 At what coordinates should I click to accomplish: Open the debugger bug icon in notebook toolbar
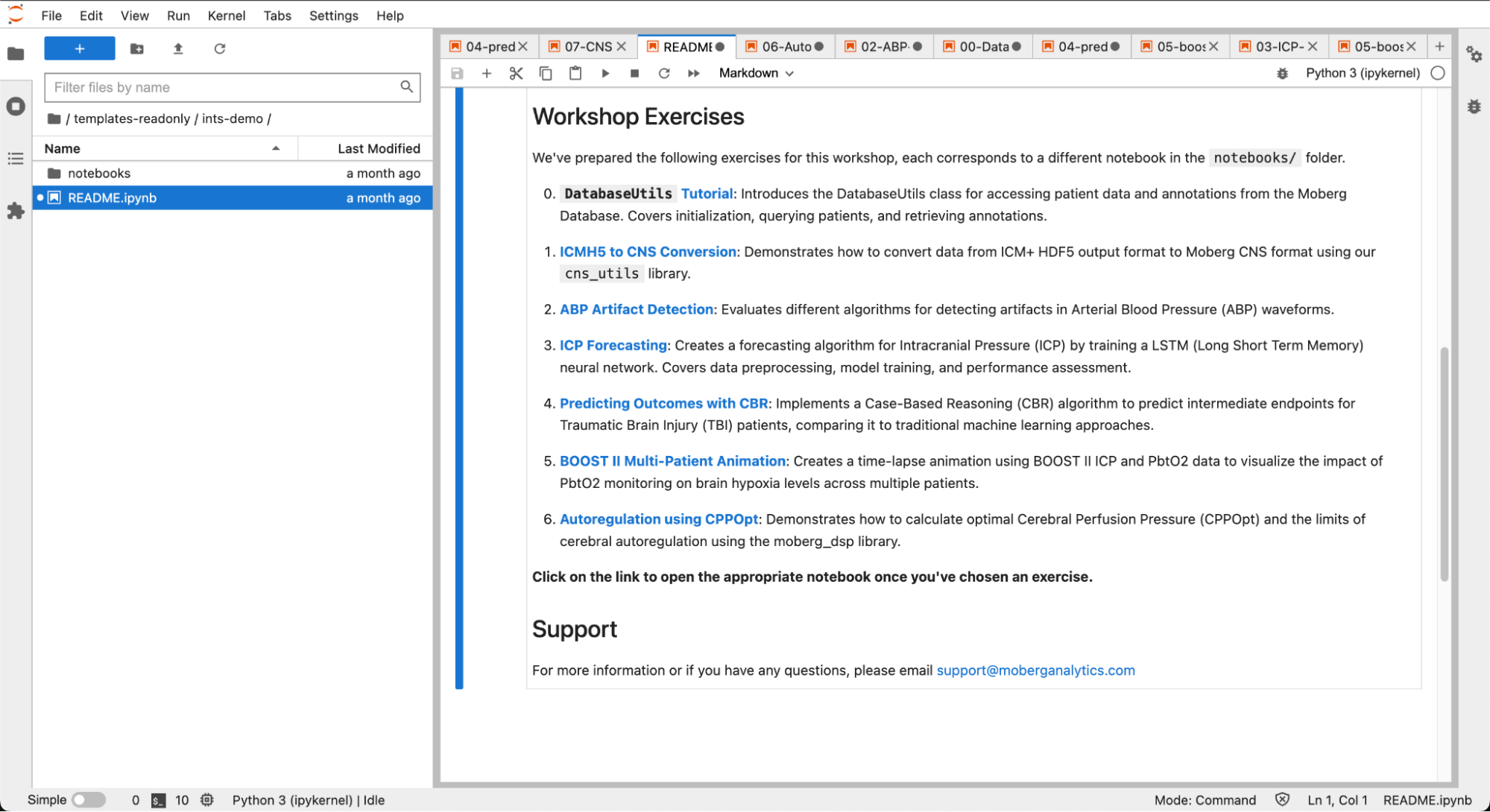coord(1282,73)
